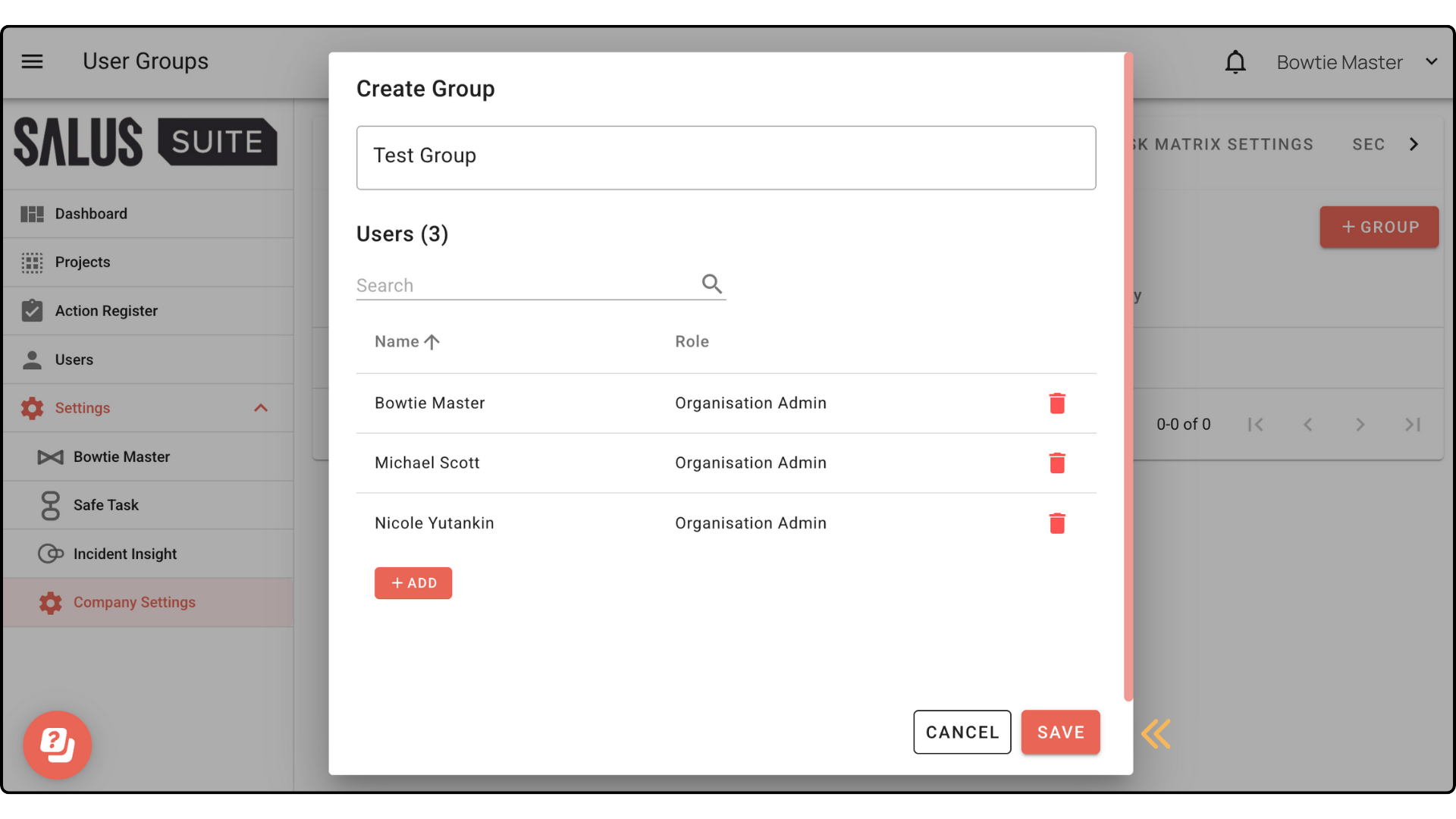Open the hamburger navigation menu

pos(32,61)
